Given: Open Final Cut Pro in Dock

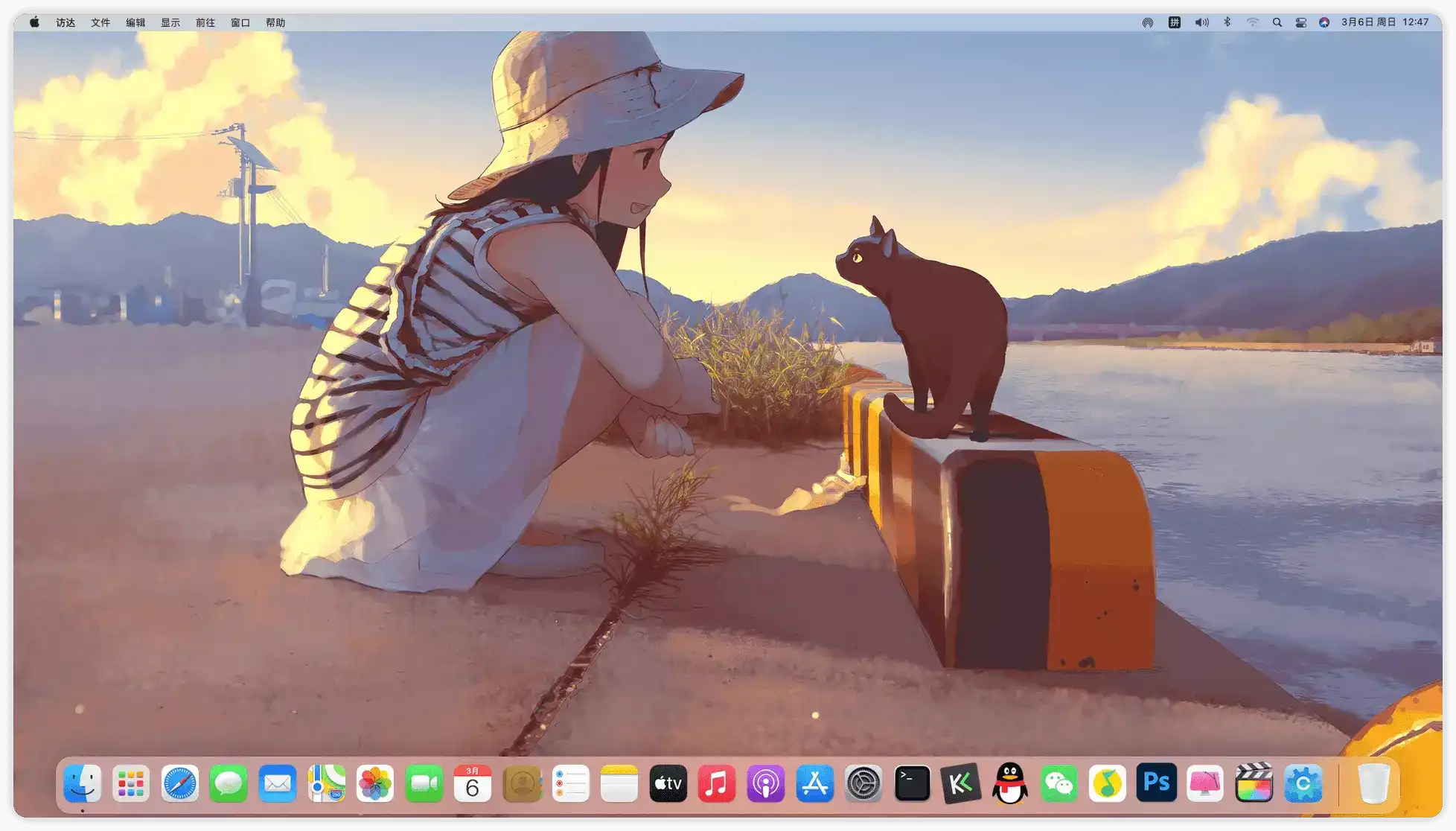Looking at the screenshot, I should click(x=1254, y=783).
